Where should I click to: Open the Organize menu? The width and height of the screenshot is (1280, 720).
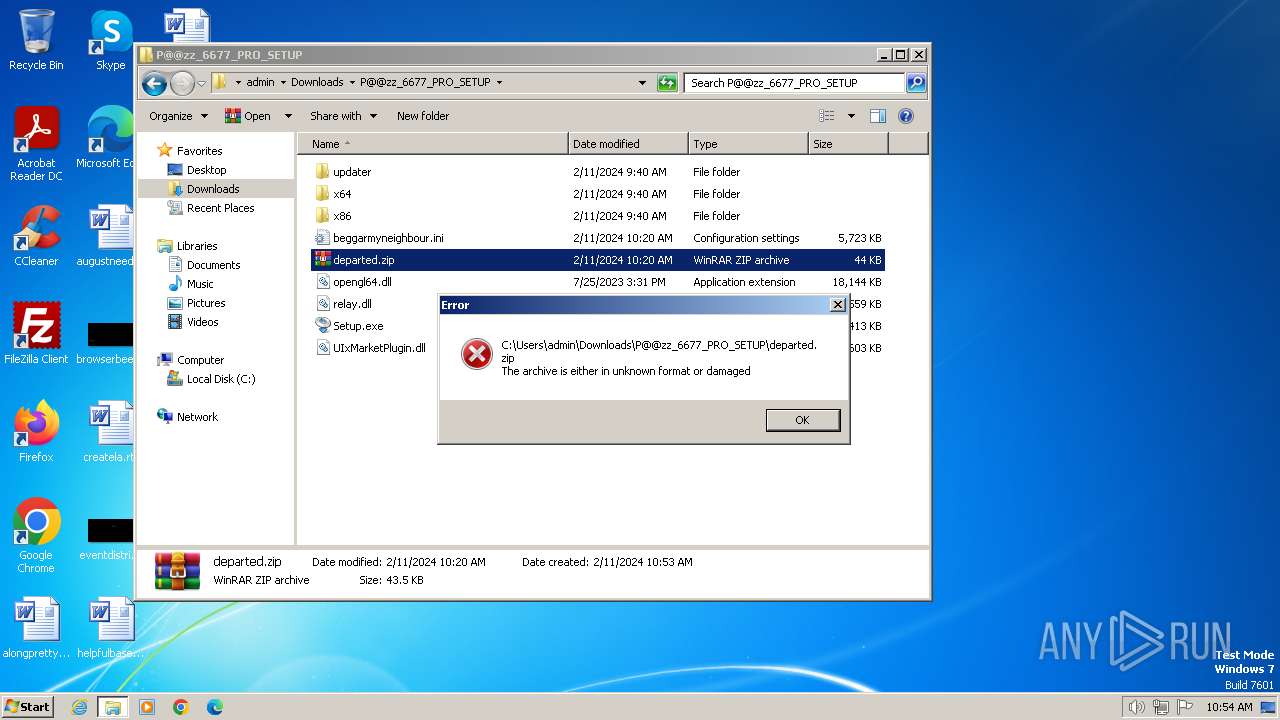178,116
